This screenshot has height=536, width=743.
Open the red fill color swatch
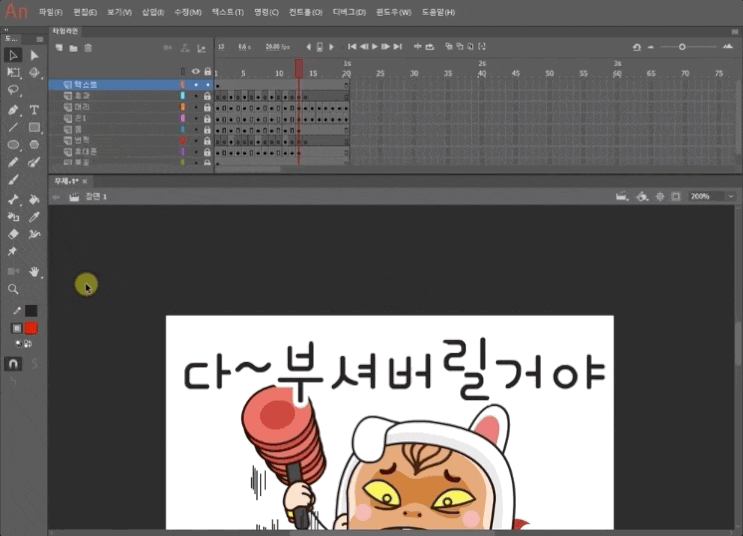tap(31, 328)
